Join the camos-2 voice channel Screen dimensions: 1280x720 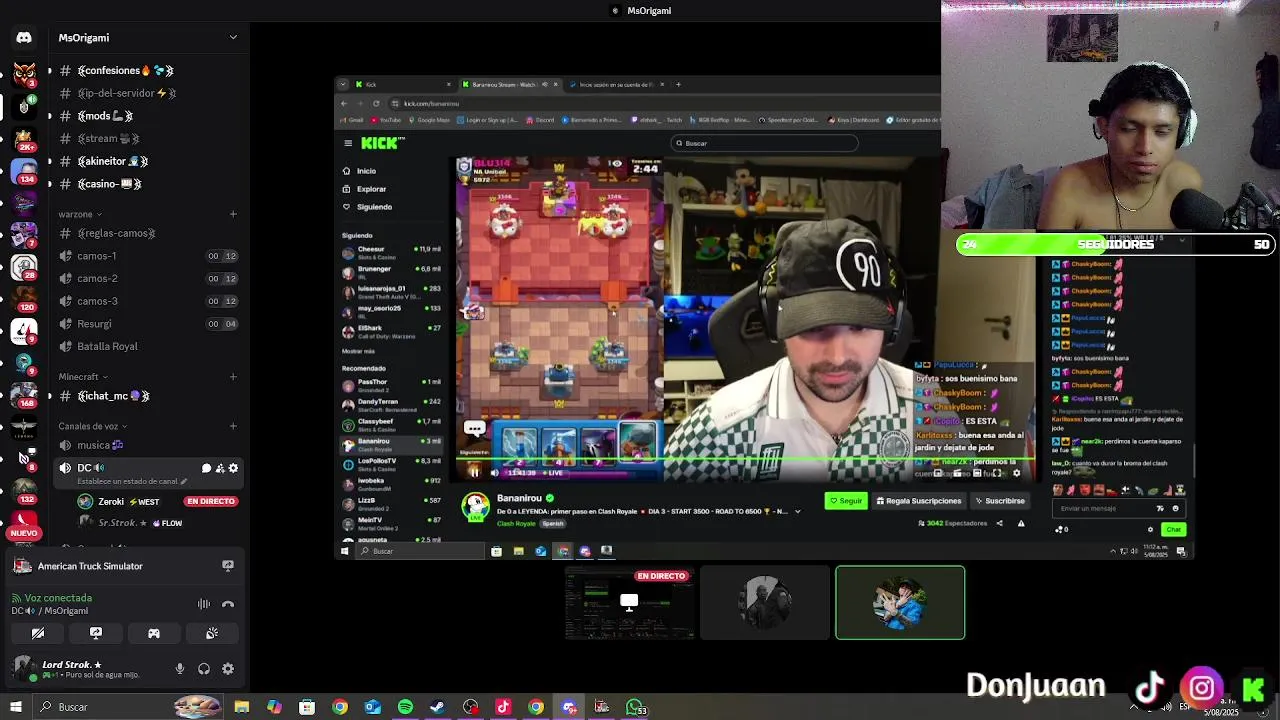pyautogui.click(x=148, y=279)
